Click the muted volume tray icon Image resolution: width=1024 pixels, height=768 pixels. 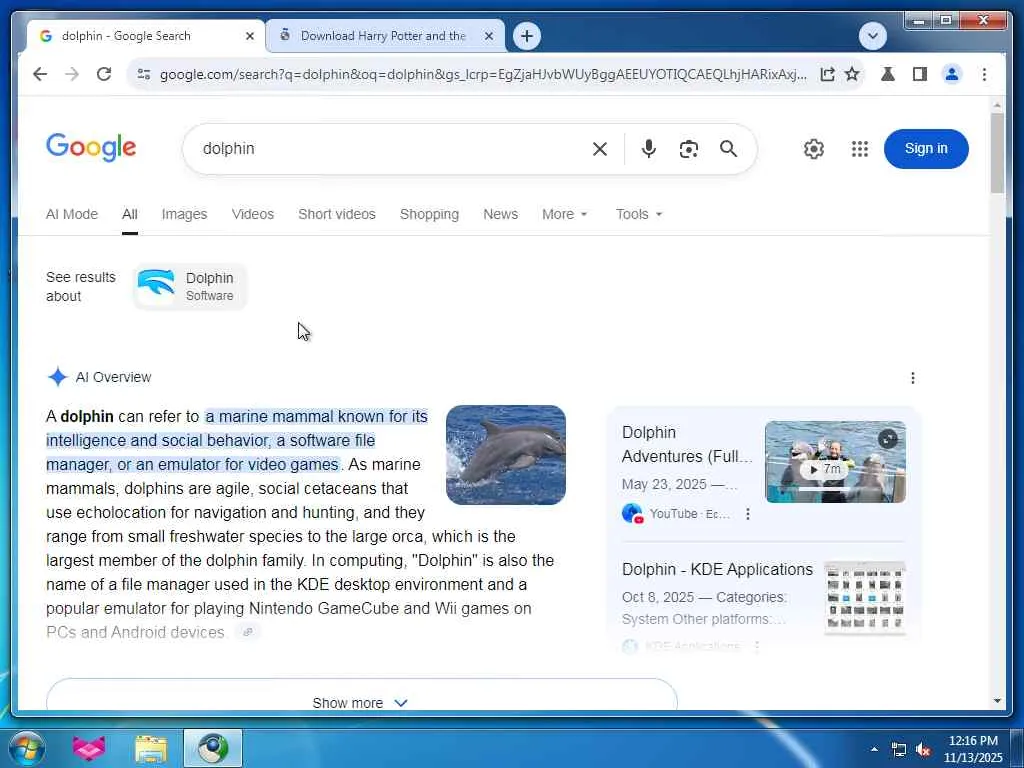(x=923, y=750)
